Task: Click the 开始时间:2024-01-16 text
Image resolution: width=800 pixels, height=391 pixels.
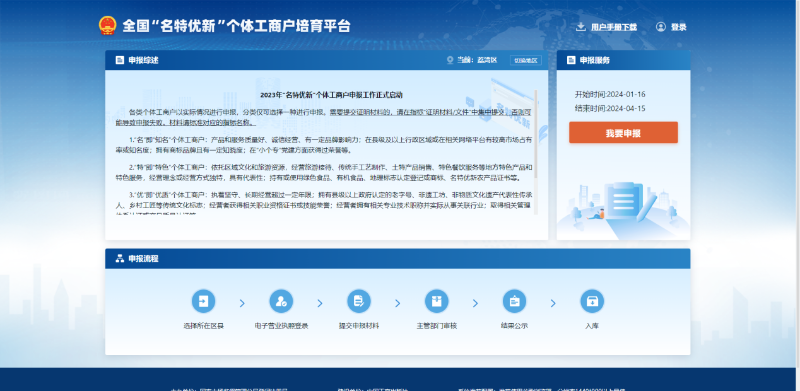Action: [610, 94]
